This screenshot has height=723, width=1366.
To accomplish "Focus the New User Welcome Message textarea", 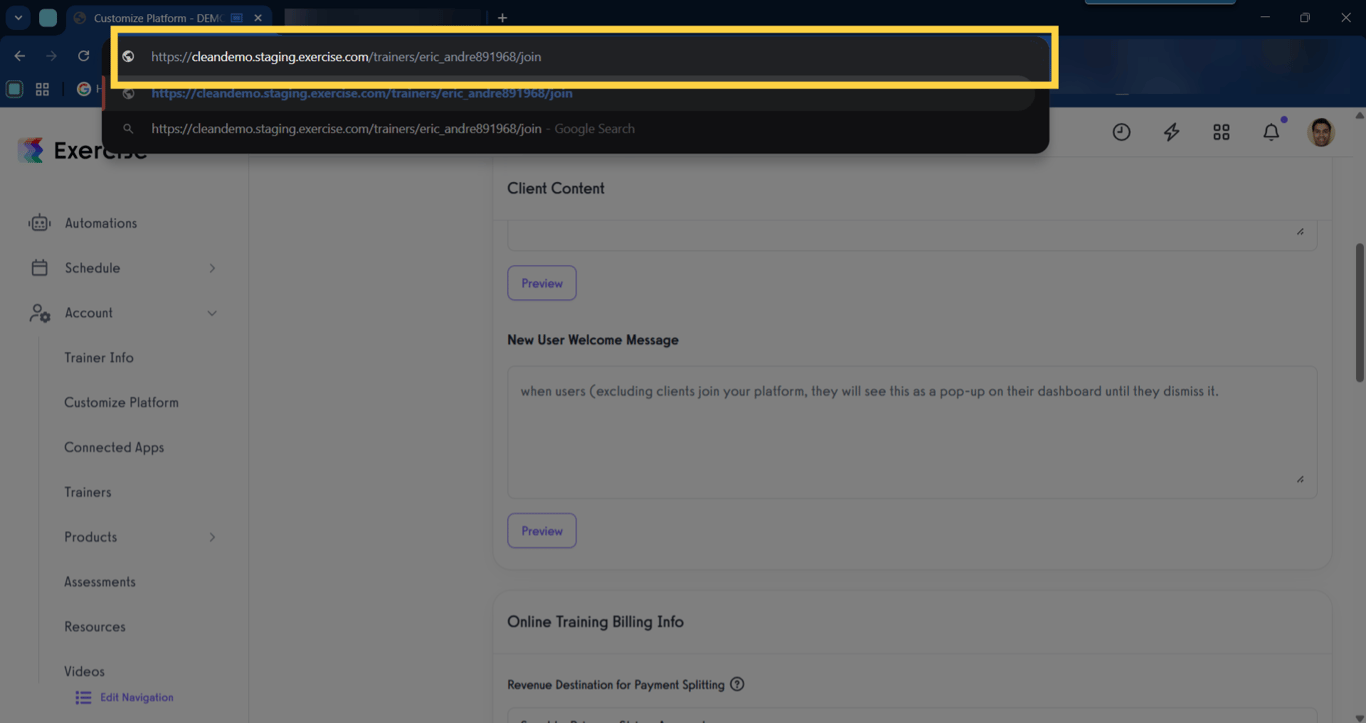I will 912,432.
